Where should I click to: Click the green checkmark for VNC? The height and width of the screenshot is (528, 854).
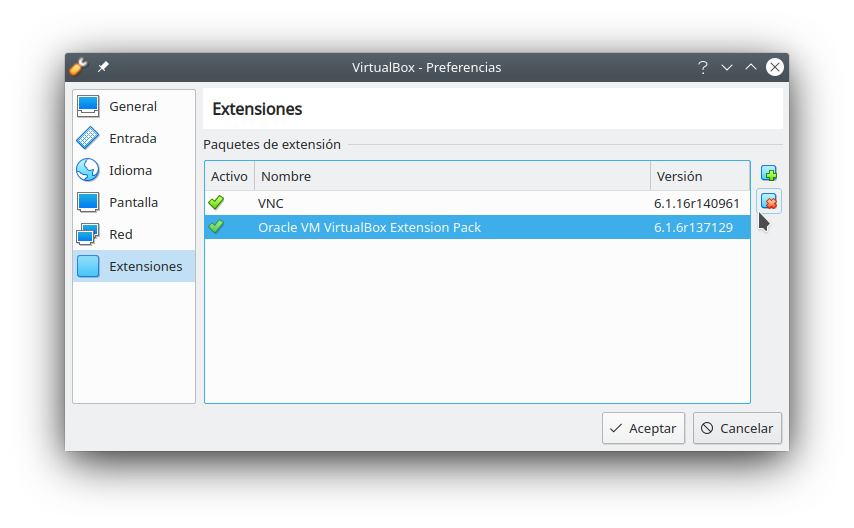(216, 203)
